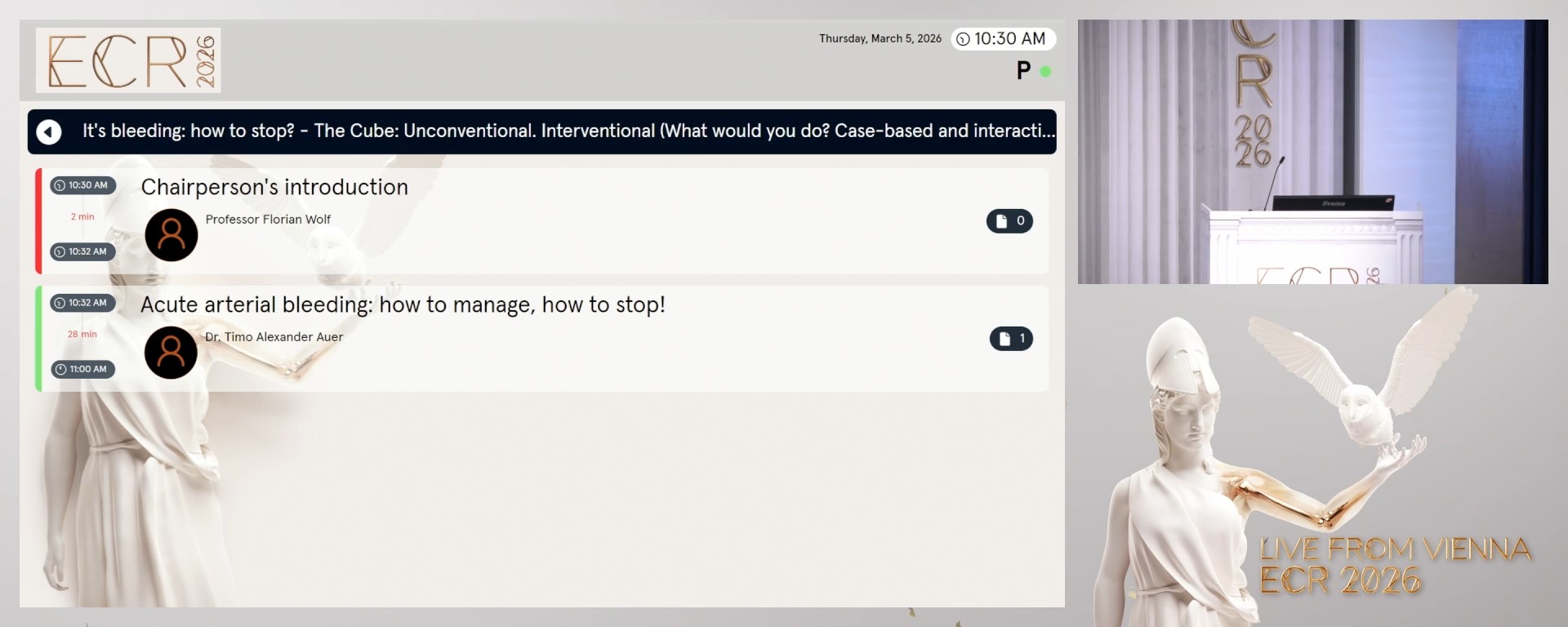The width and height of the screenshot is (1568, 627).
Task: Click the Live from Vienna ECR 2026 banner
Action: 1394,565
